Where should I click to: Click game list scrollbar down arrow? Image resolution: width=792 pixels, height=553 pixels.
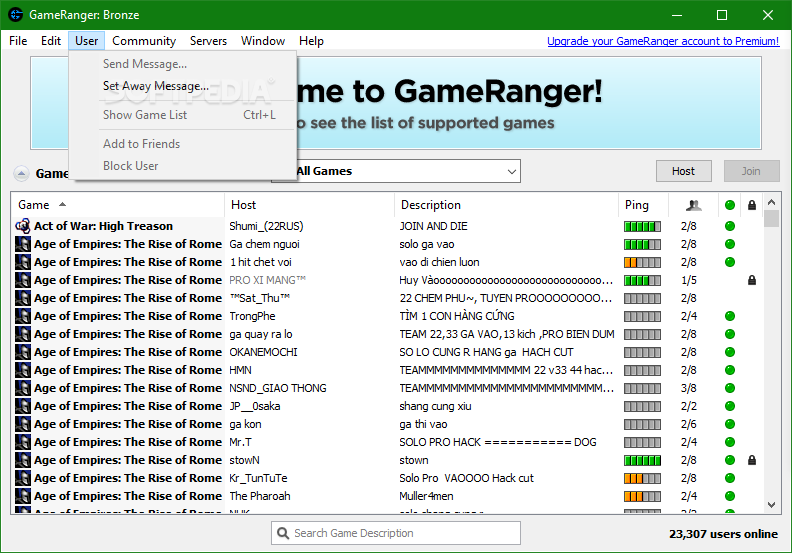tap(771, 505)
